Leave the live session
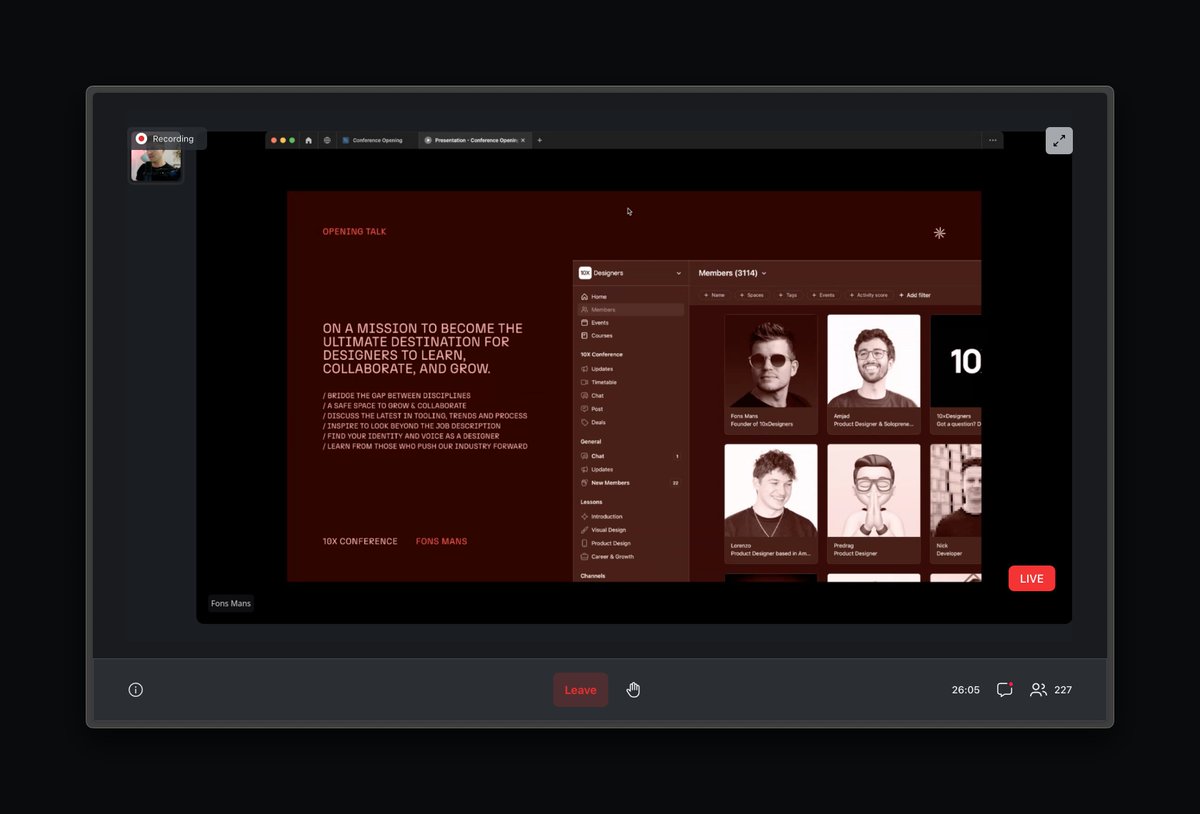The width and height of the screenshot is (1200, 814). click(580, 690)
